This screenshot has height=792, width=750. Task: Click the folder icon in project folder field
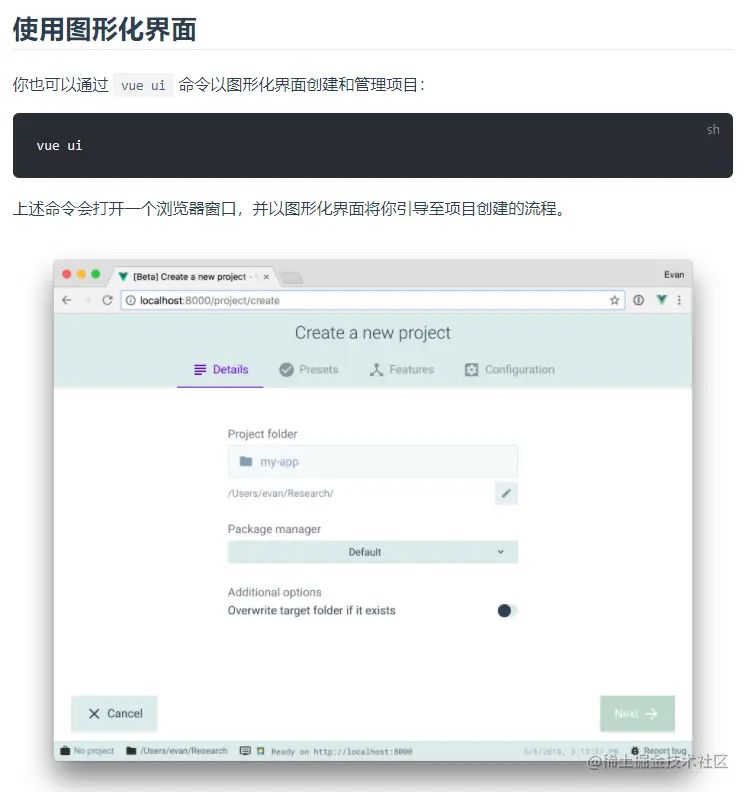(x=246, y=461)
